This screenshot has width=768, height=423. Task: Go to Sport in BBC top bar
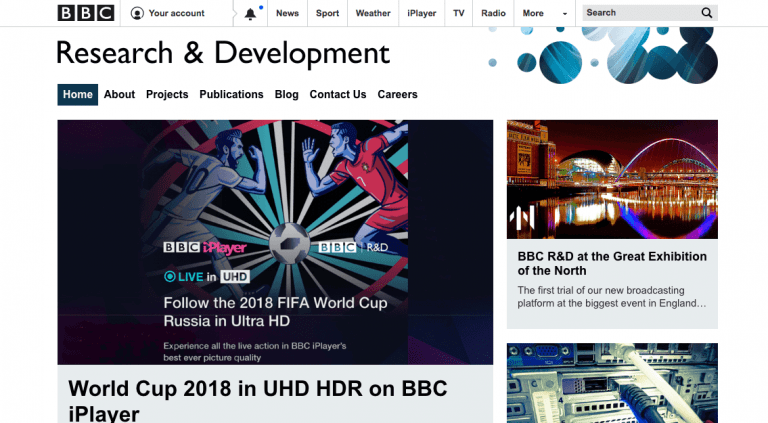click(x=327, y=13)
